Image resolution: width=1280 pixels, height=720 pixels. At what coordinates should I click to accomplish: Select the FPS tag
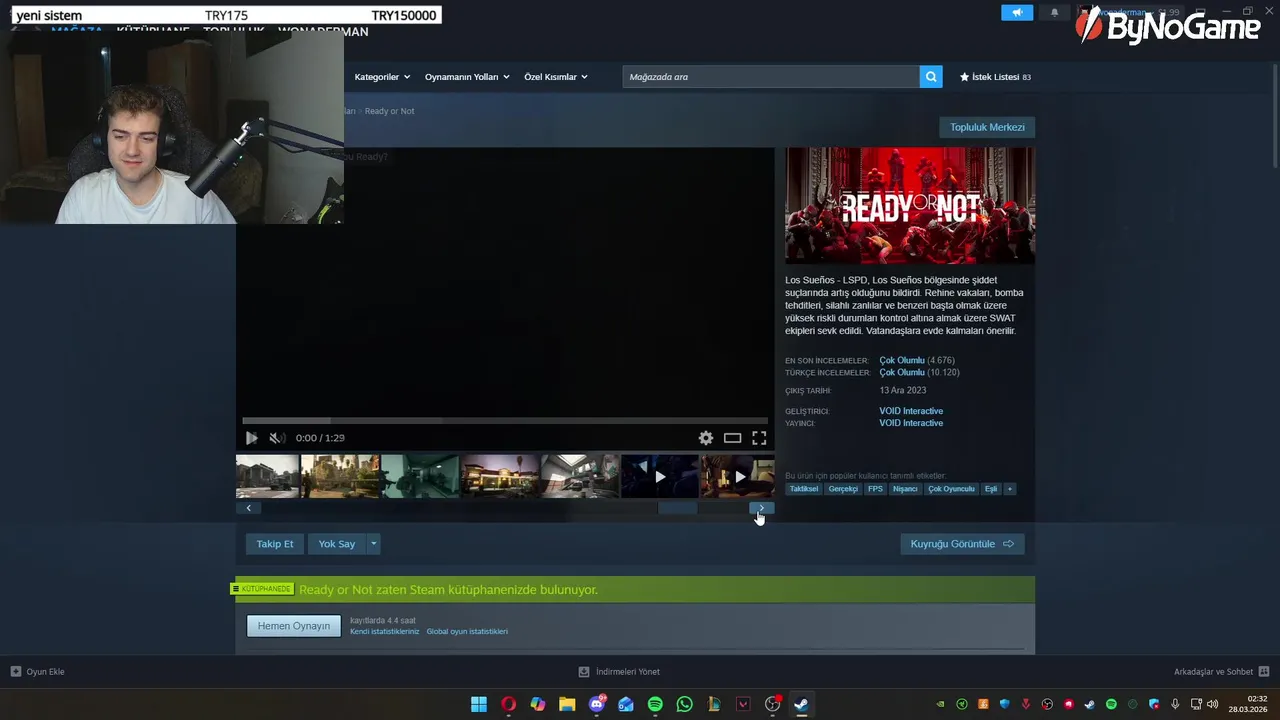(x=875, y=489)
